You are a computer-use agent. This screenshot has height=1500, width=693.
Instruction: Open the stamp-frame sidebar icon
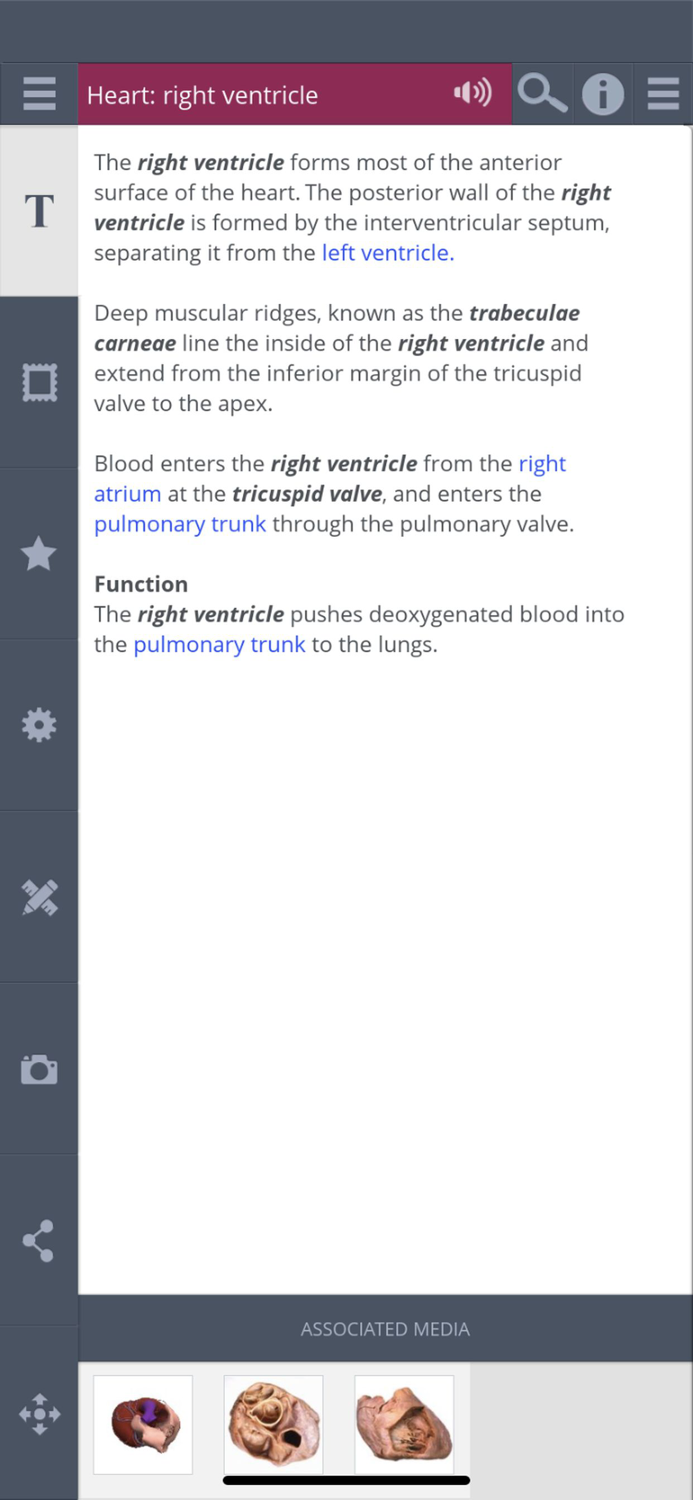[x=39, y=382]
